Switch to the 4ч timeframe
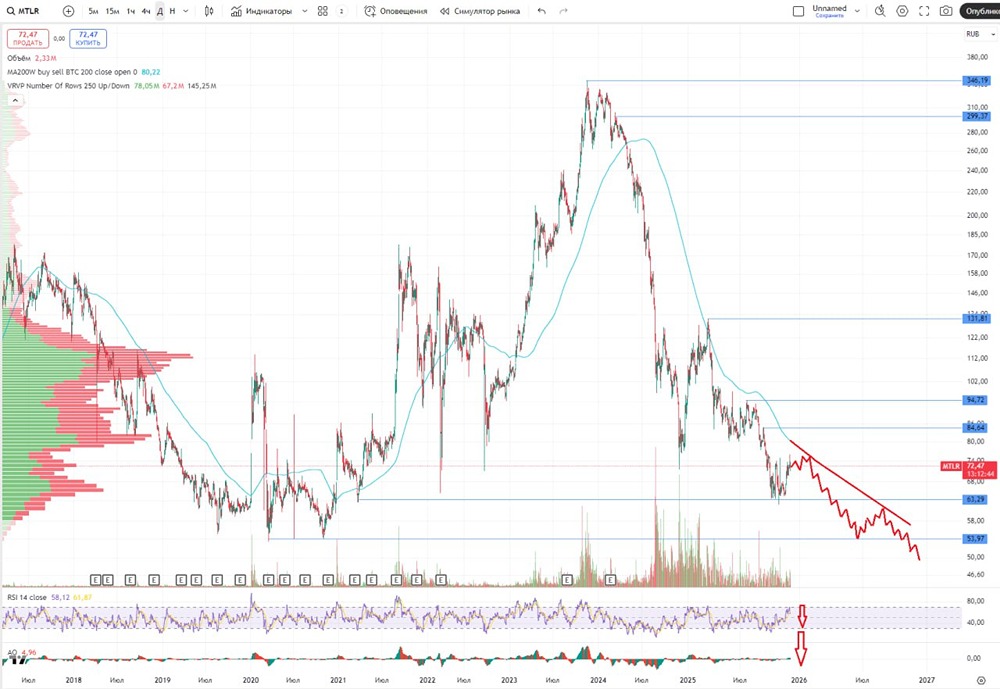Viewport: 1000px width, 689px height. (x=146, y=11)
